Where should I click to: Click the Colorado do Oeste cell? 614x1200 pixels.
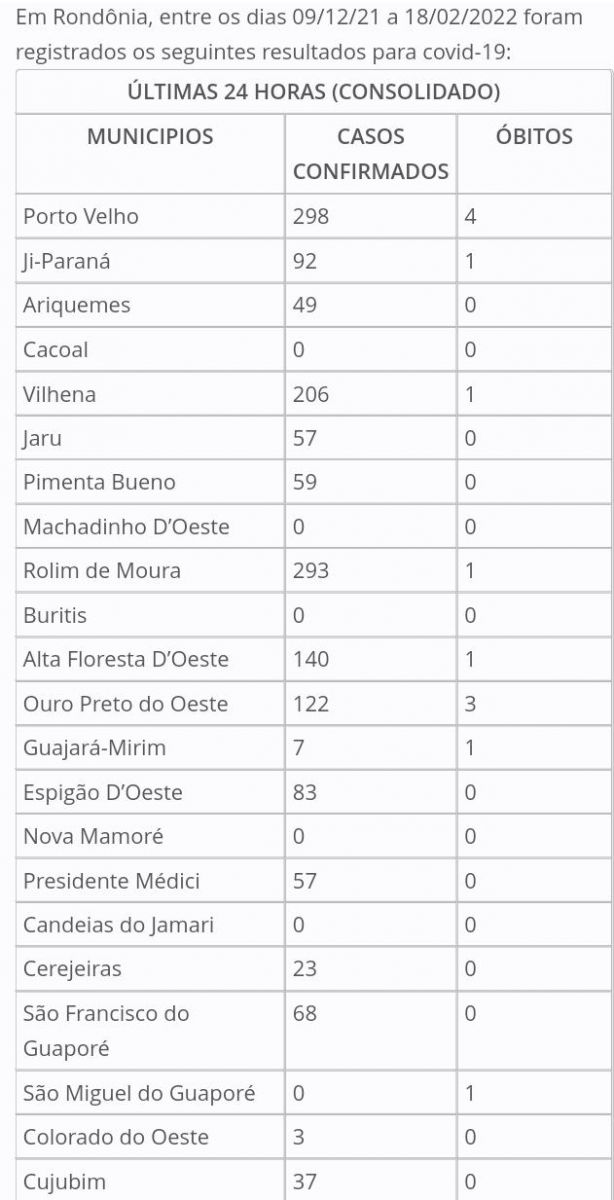(116, 1137)
